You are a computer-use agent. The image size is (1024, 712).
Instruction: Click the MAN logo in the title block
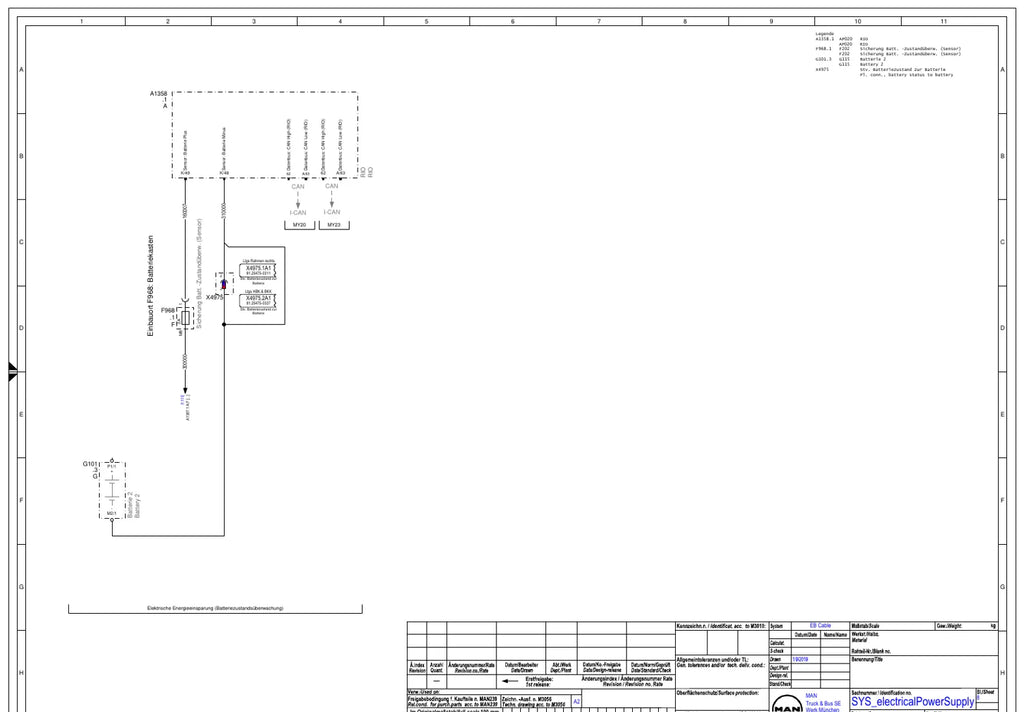(x=787, y=705)
